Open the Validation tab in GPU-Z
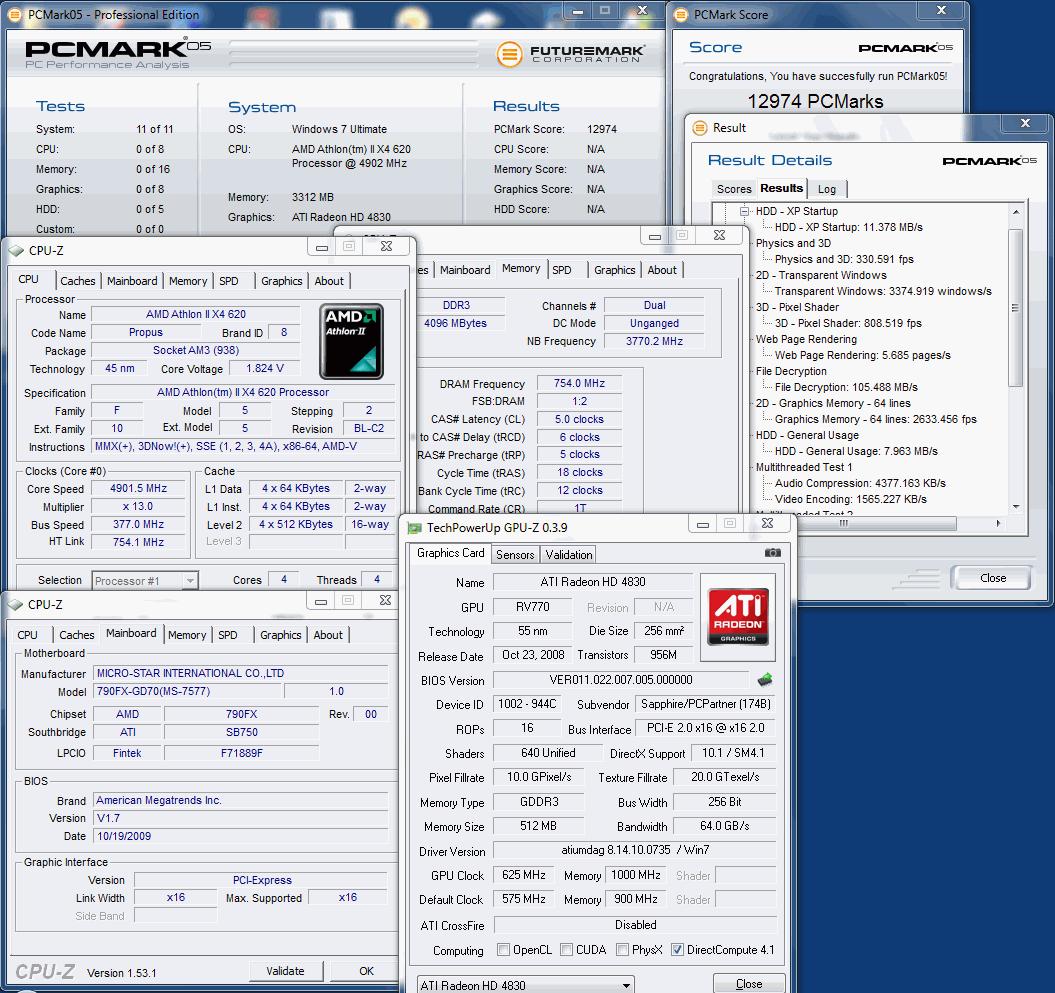The width and height of the screenshot is (1055, 993). coord(569,554)
